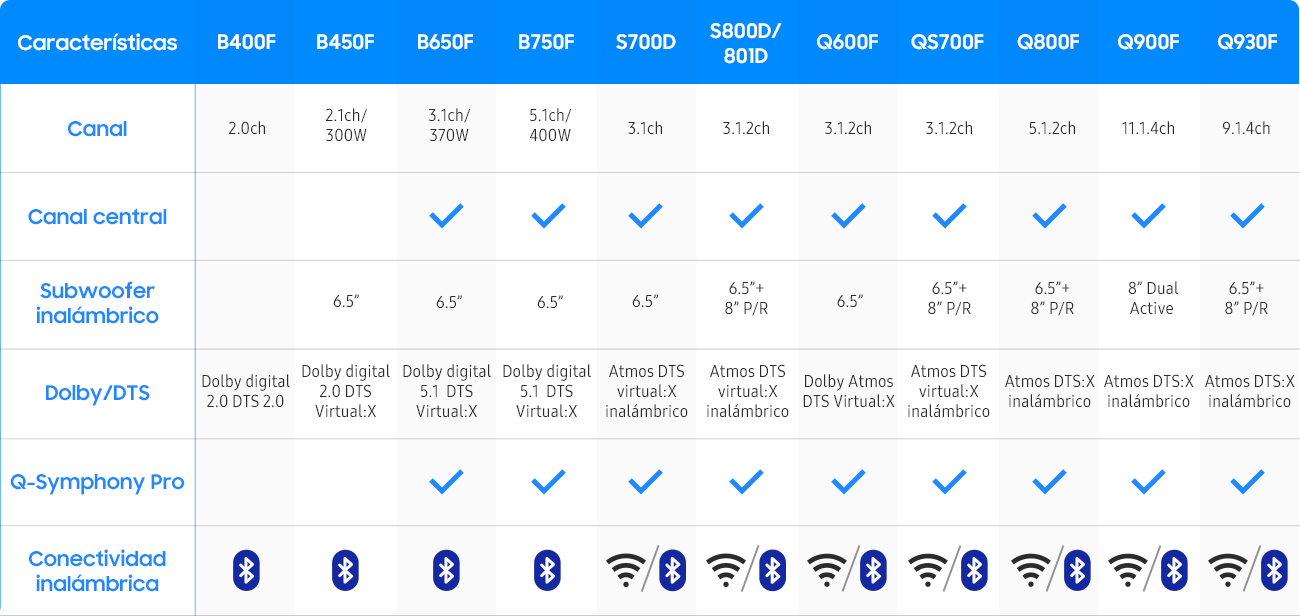Click the 11.1.4ch channel cell
Screen dimensions: 1300x616
click(1148, 128)
